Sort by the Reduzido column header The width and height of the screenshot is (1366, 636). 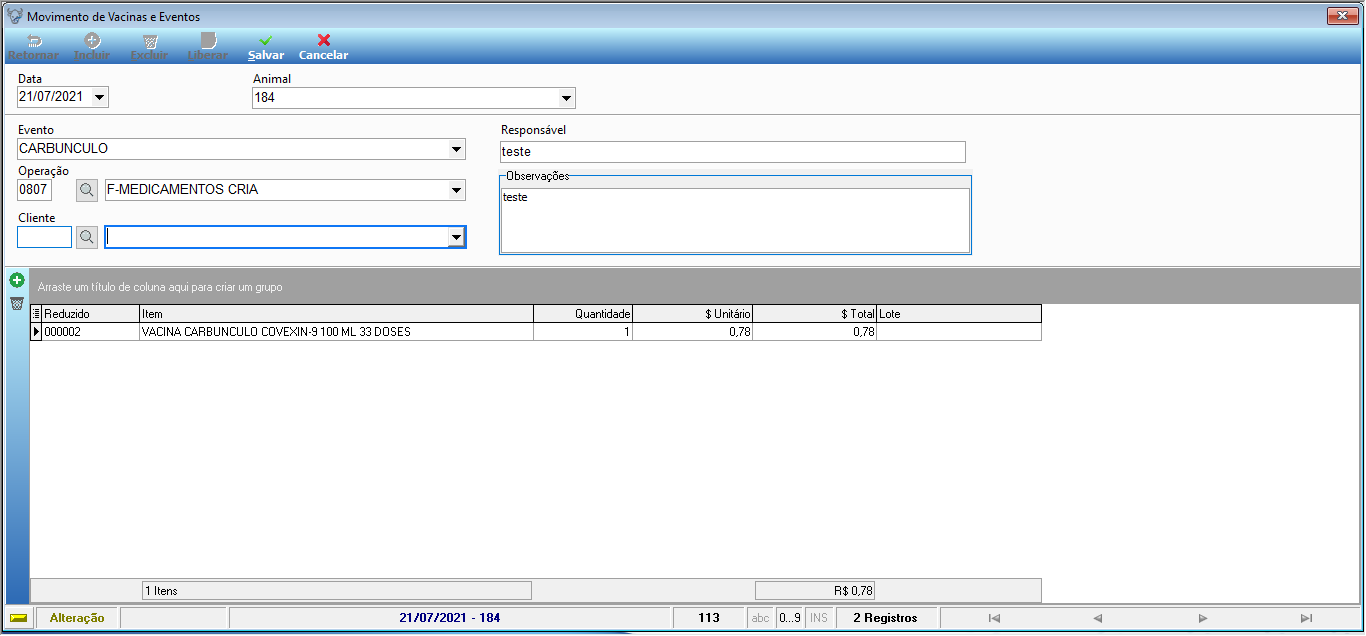90,314
